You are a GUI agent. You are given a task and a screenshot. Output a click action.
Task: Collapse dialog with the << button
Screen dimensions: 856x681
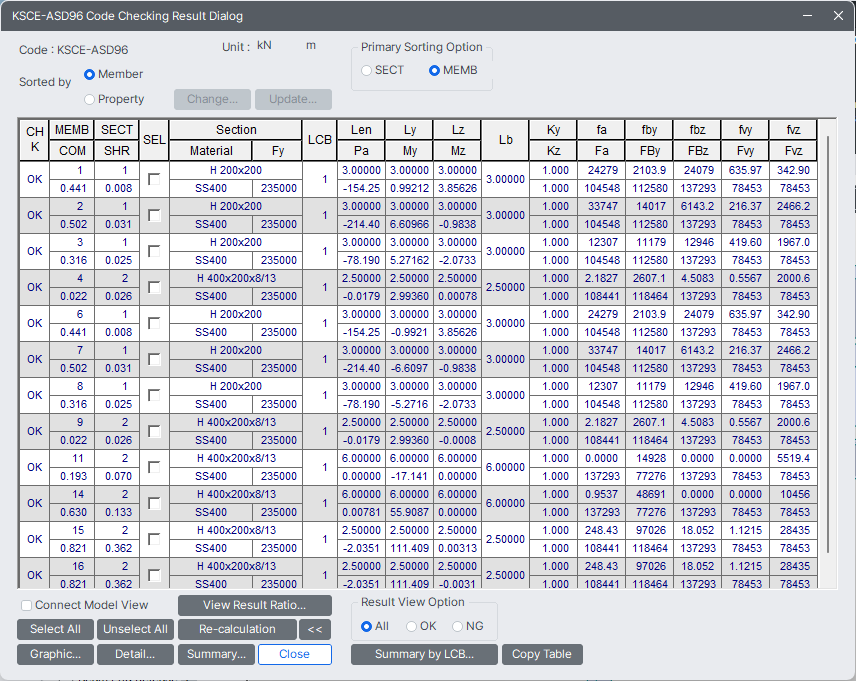(x=315, y=629)
